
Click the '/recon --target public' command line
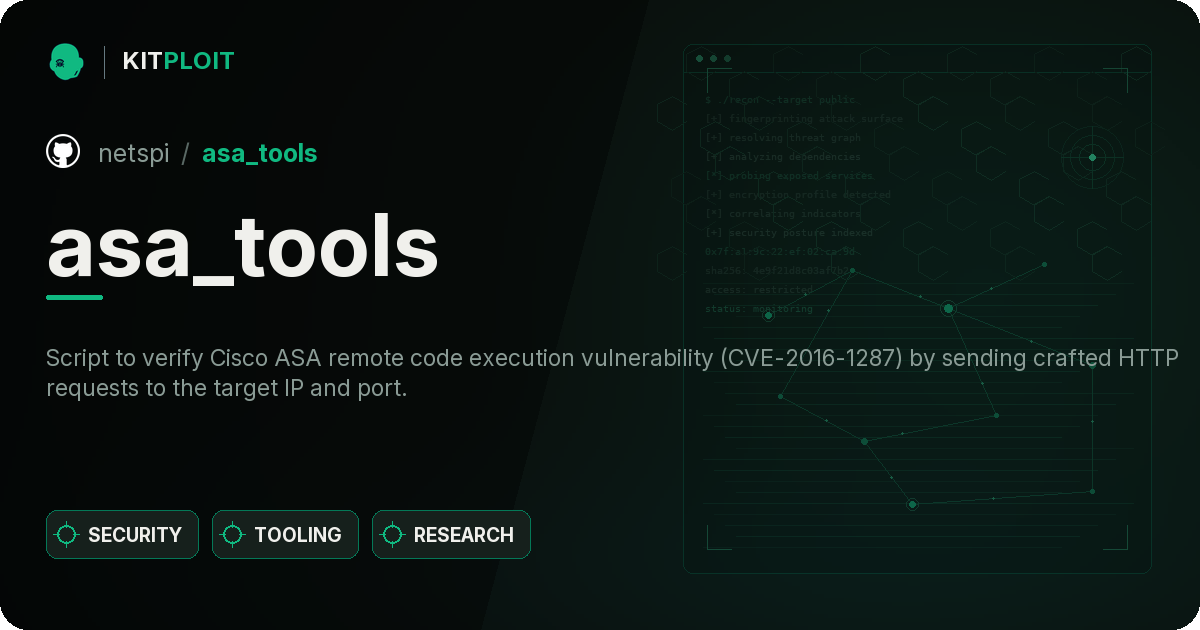781,100
